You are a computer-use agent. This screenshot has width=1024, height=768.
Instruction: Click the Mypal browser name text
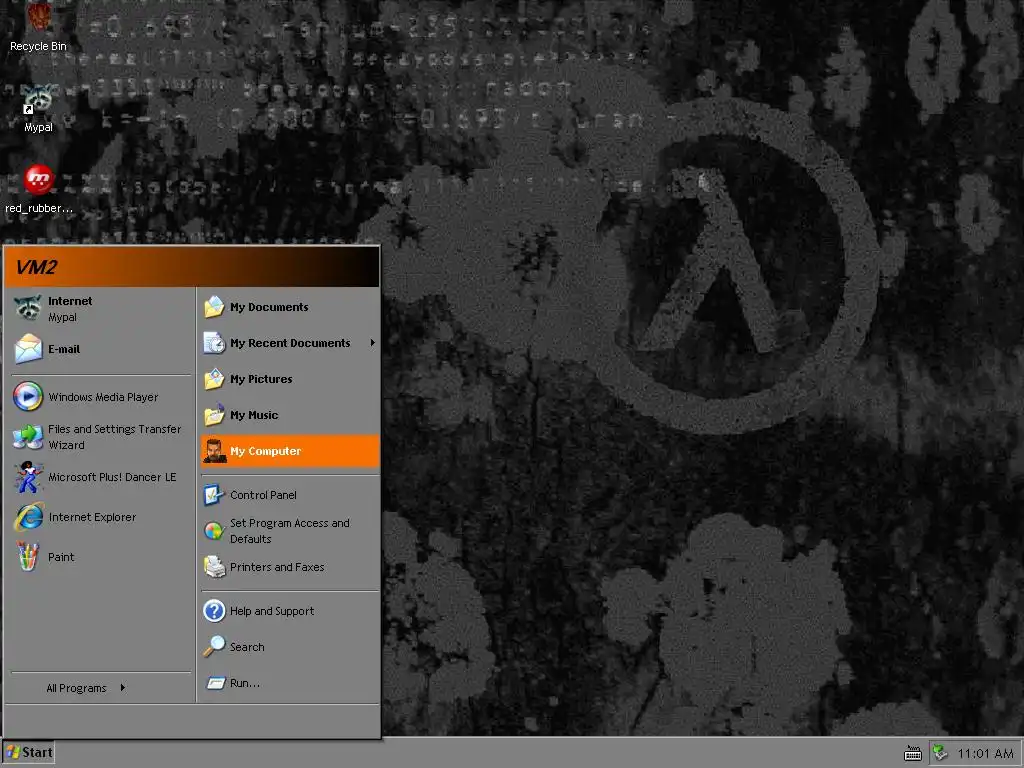coord(62,317)
